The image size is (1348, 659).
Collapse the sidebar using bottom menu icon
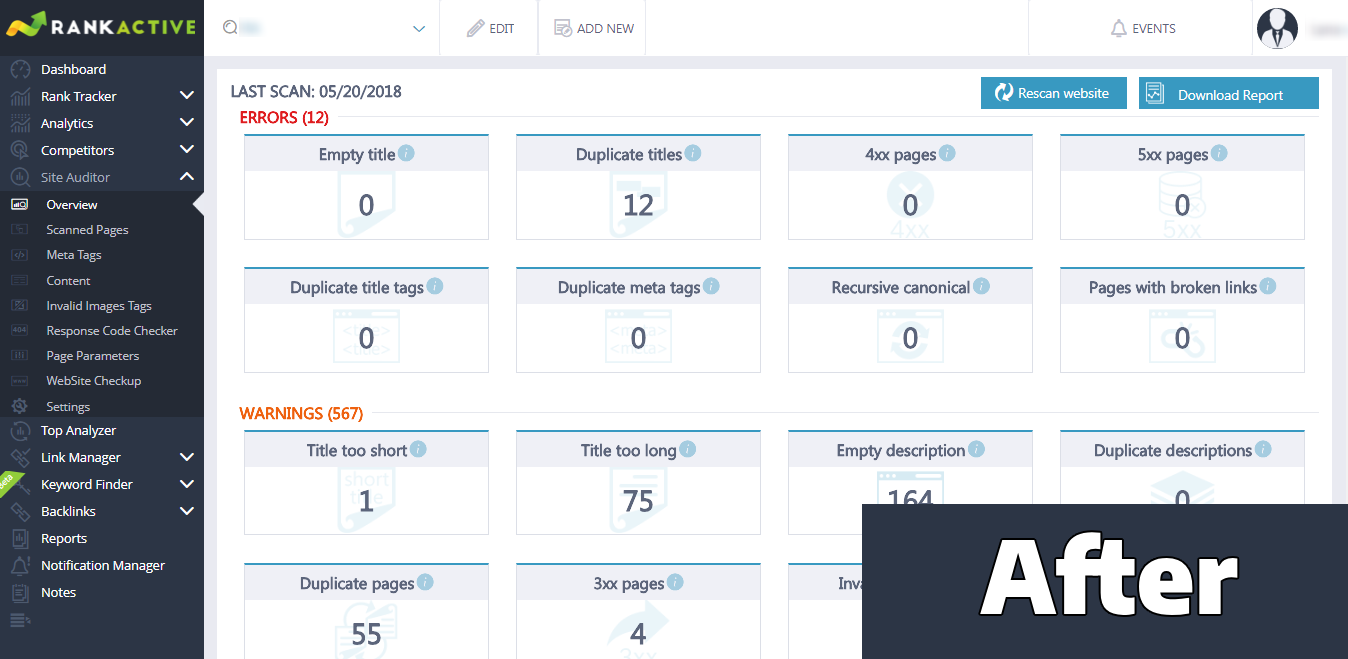click(x=20, y=621)
